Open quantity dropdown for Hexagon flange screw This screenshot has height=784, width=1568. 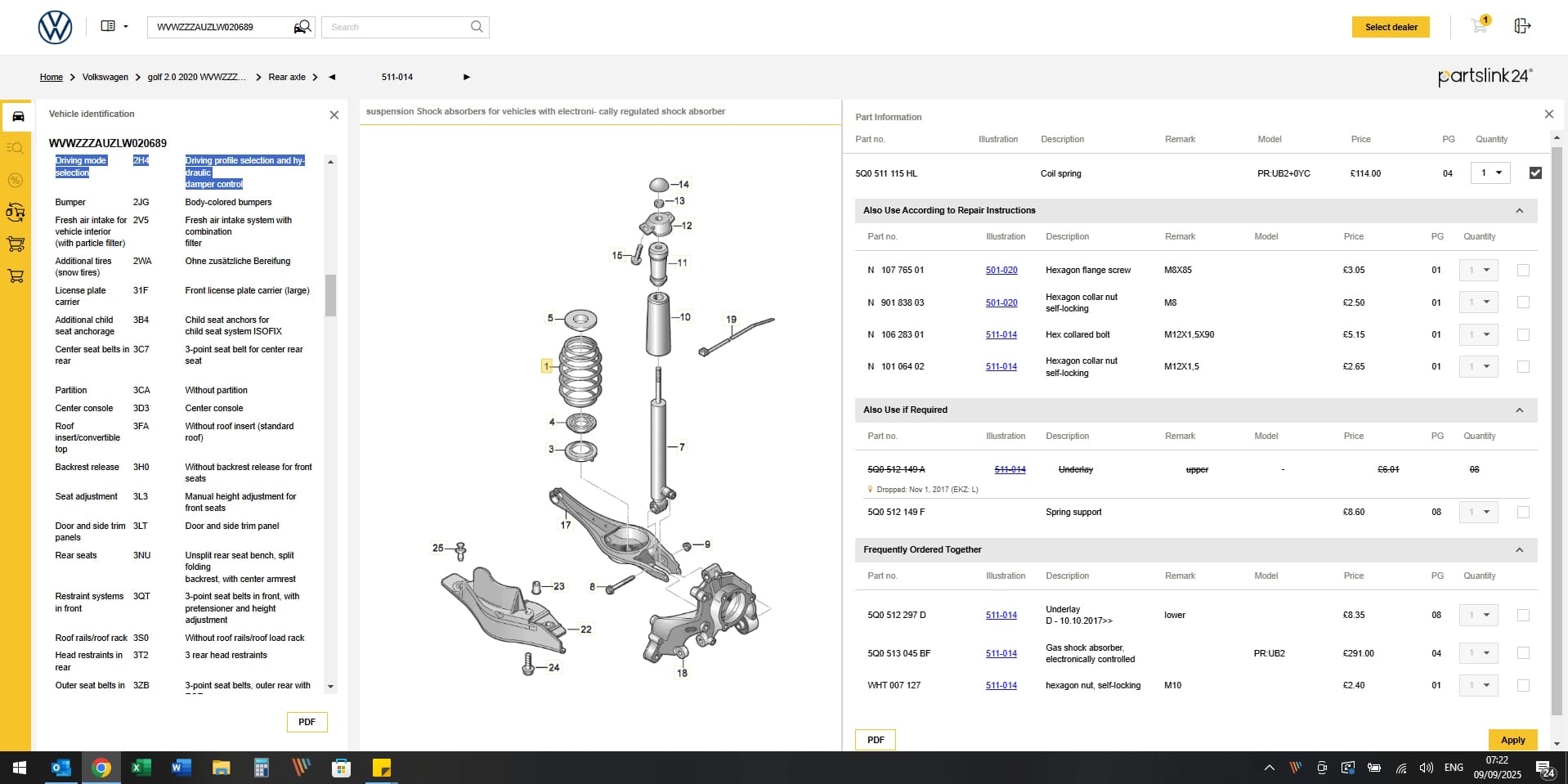(1478, 270)
